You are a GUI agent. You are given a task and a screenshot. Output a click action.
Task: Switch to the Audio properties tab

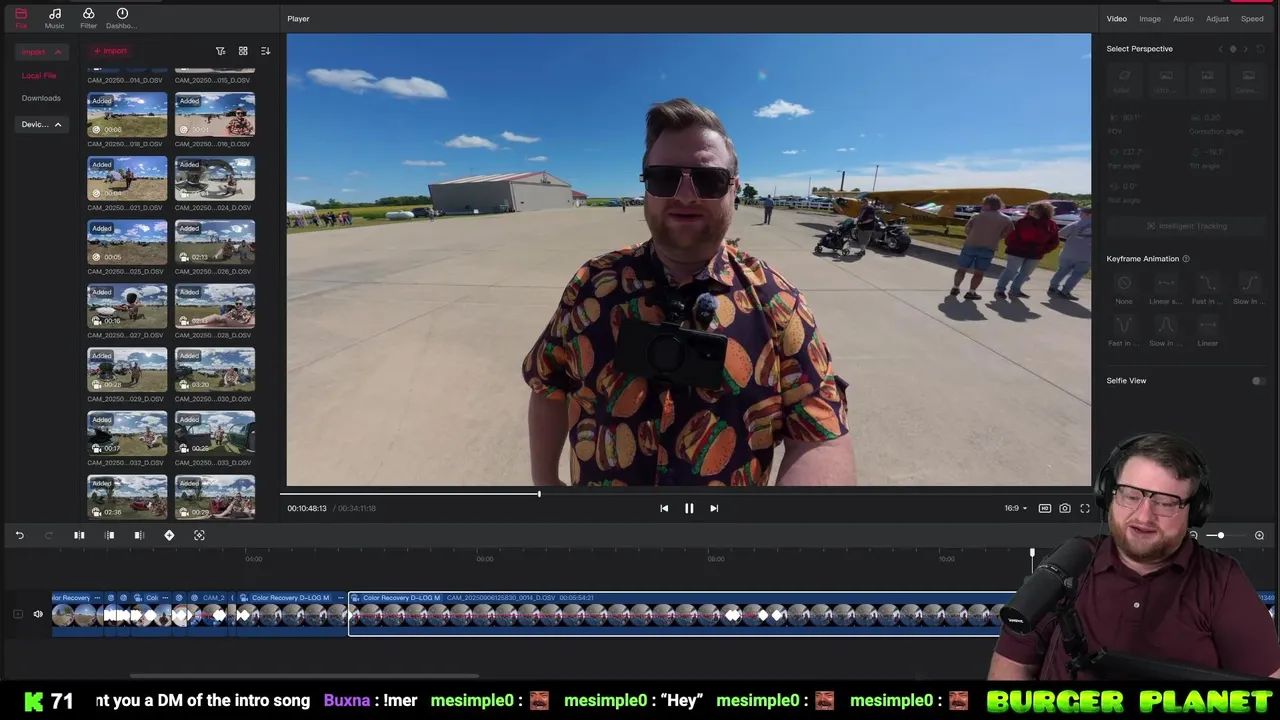pos(1183,18)
